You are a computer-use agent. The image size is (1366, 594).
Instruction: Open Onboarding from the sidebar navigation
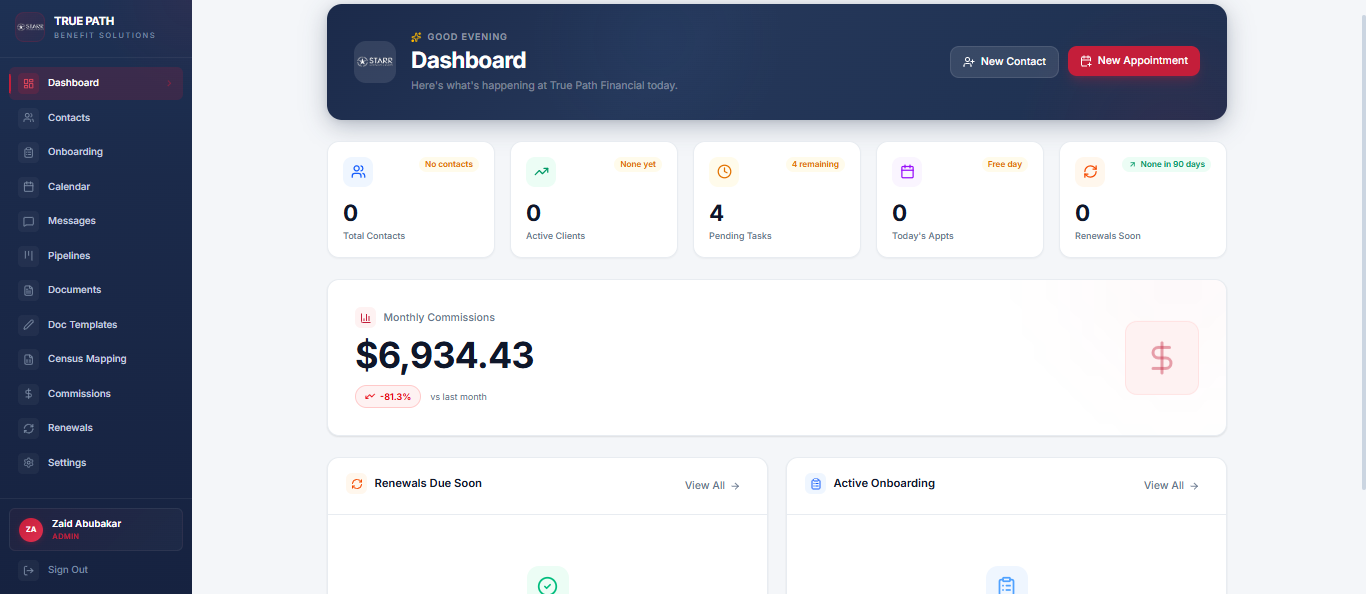pos(73,151)
